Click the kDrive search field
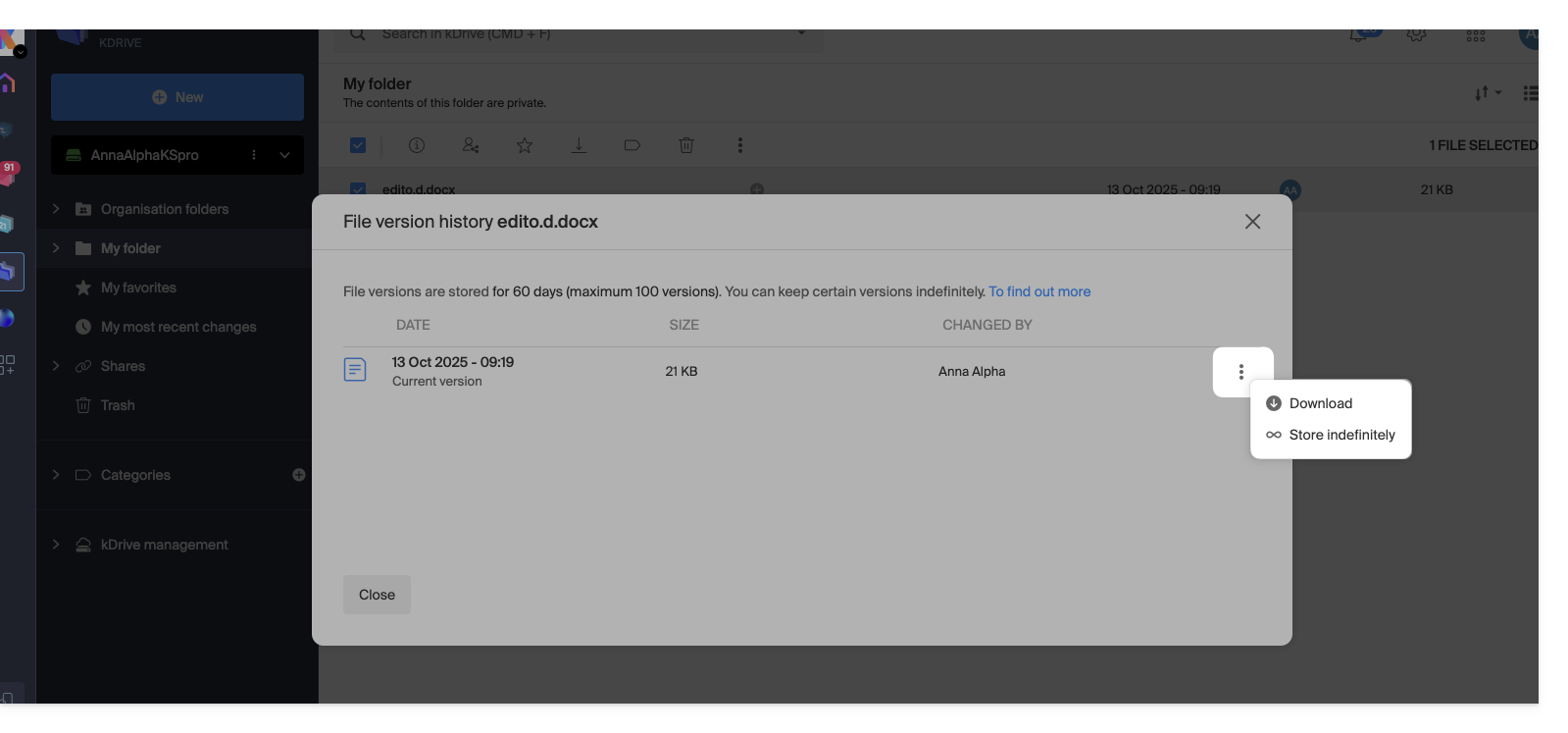Screen dimensions: 1568x733 tap(579, 34)
